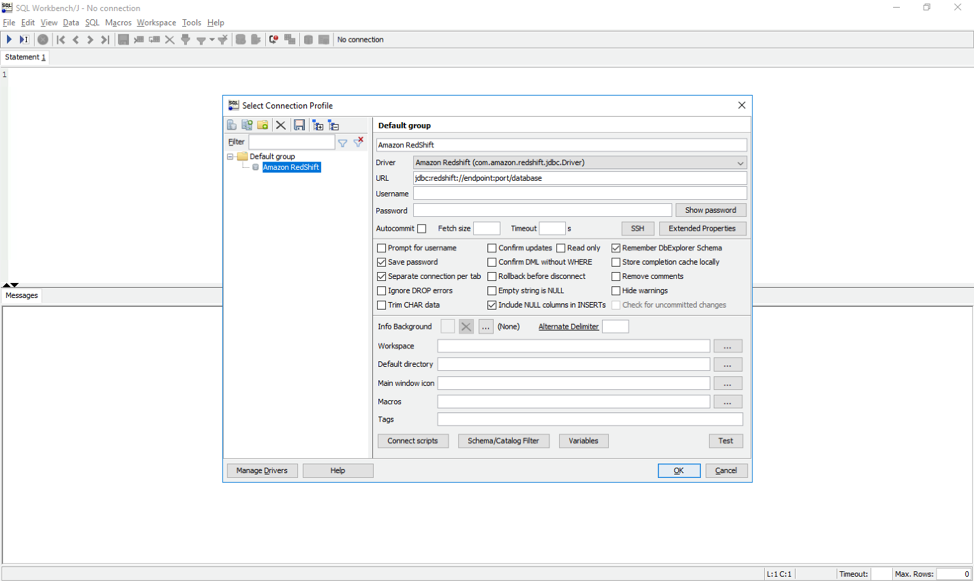Go to next row arrow icon

[90, 39]
